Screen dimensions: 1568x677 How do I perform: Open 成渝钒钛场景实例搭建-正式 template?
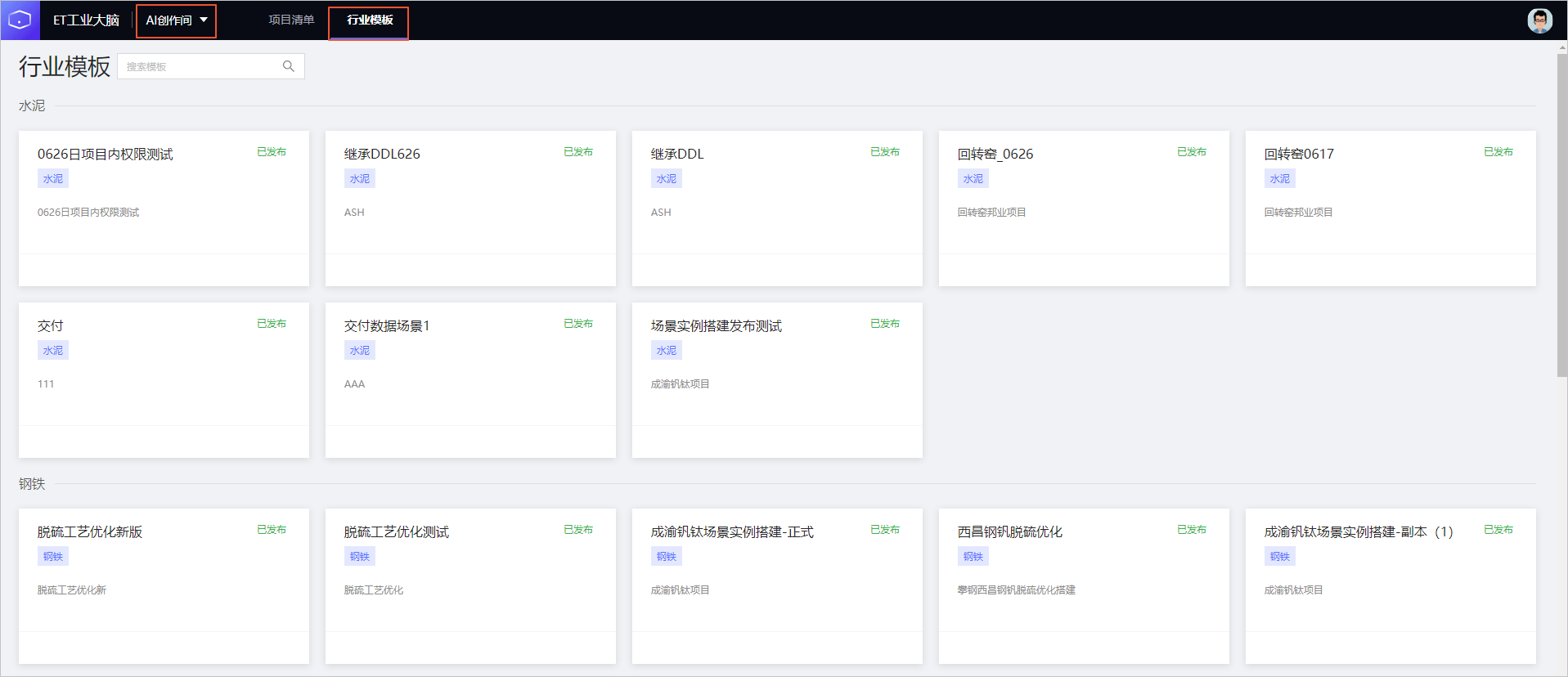pyautogui.click(x=777, y=586)
